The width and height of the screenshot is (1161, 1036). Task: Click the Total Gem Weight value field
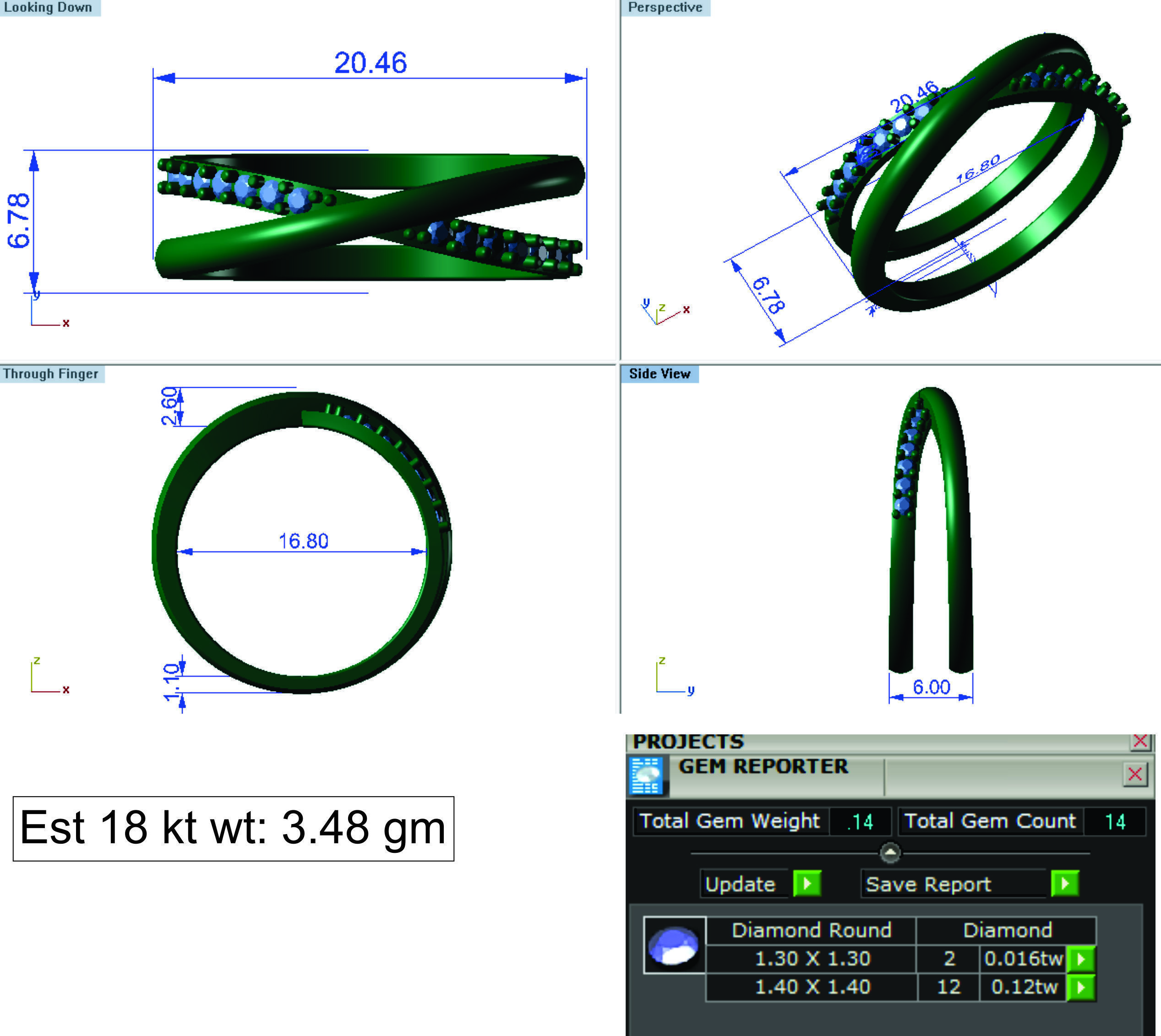coord(860,821)
